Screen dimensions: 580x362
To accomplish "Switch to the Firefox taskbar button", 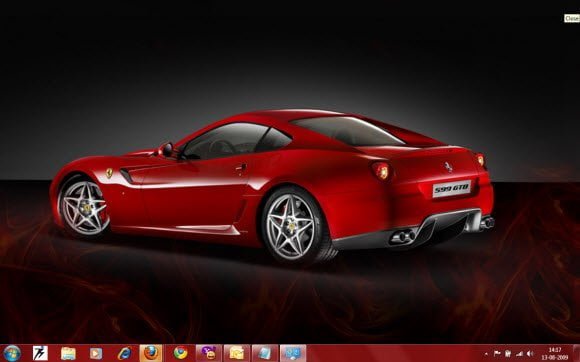I will (151, 353).
